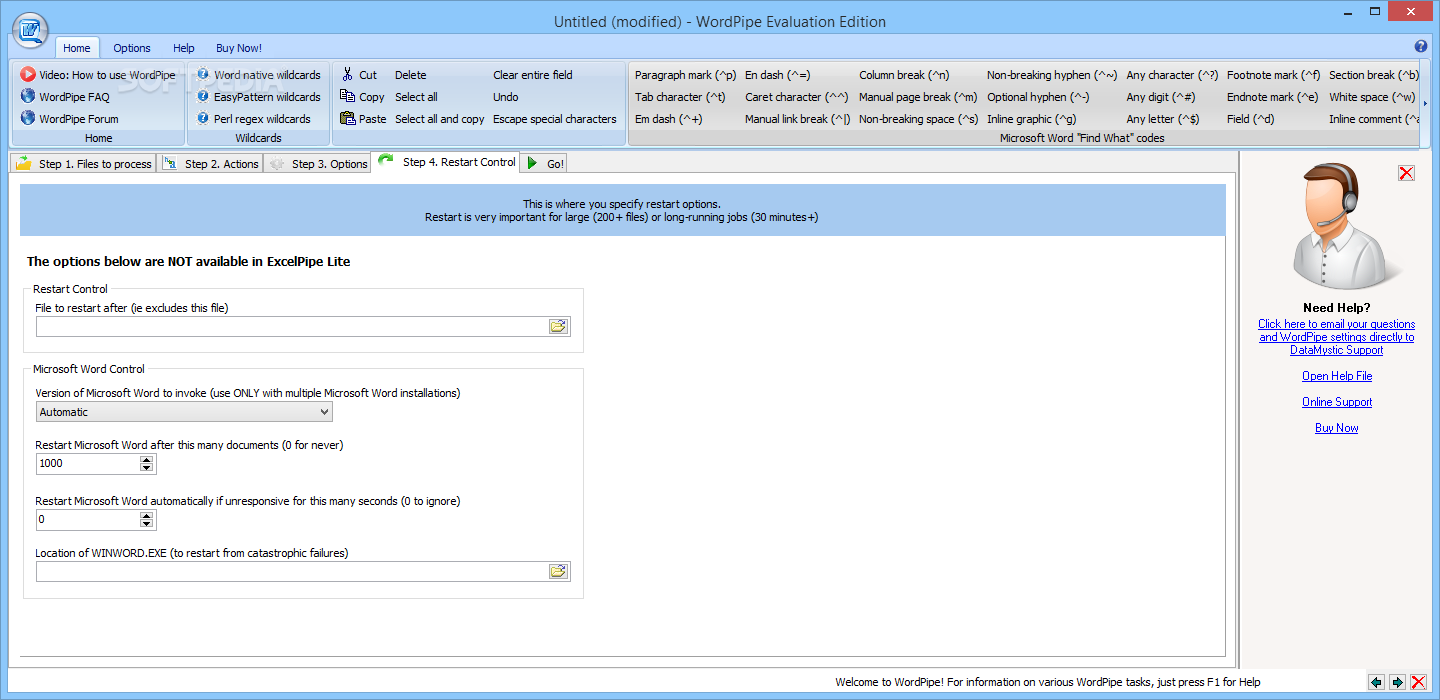Open the Buy Now! ribbon tab

tap(239, 48)
